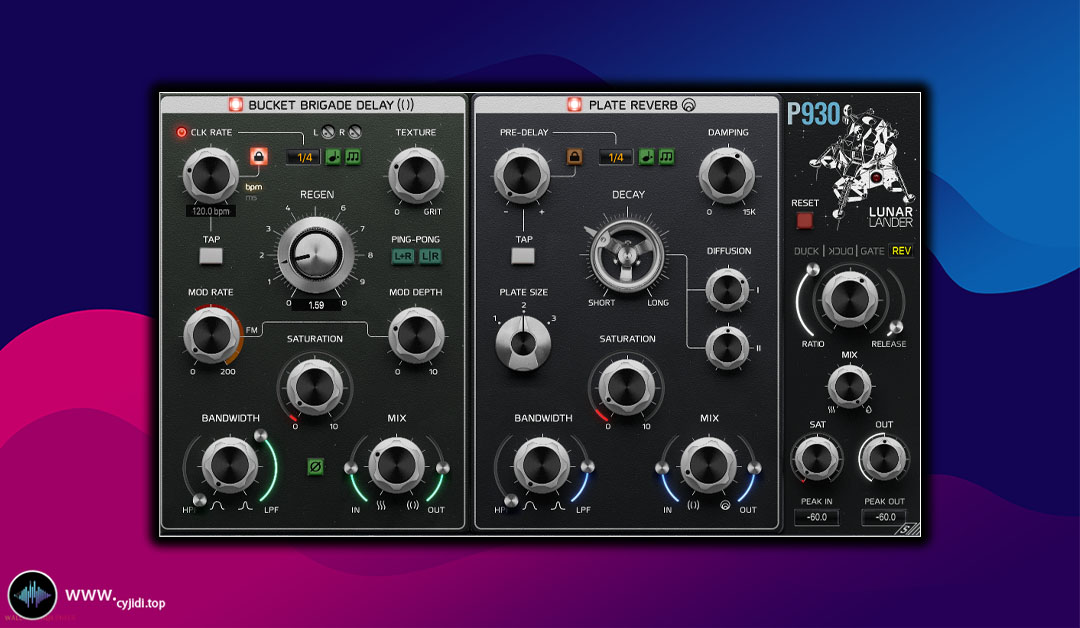Click the DECAY knob
The image size is (1080, 628).
[x=627, y=256]
